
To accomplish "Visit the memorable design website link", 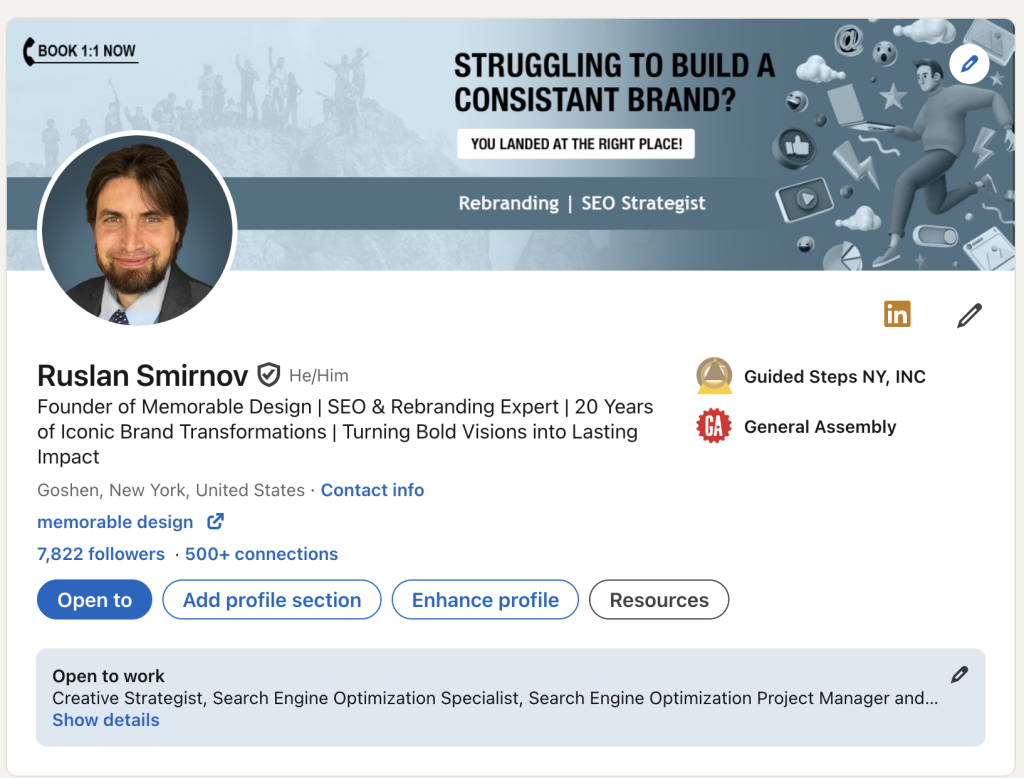I will [114, 521].
